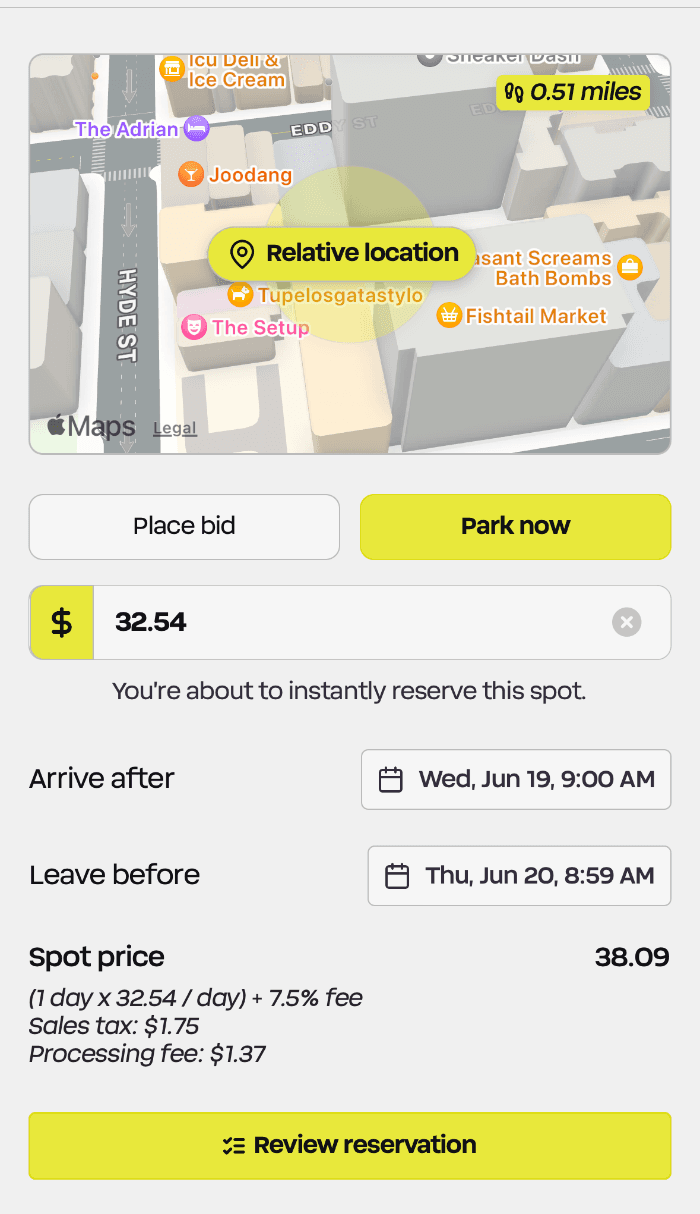Click the Fishtail Market basket icon
The image size is (700, 1214).
coord(449,316)
